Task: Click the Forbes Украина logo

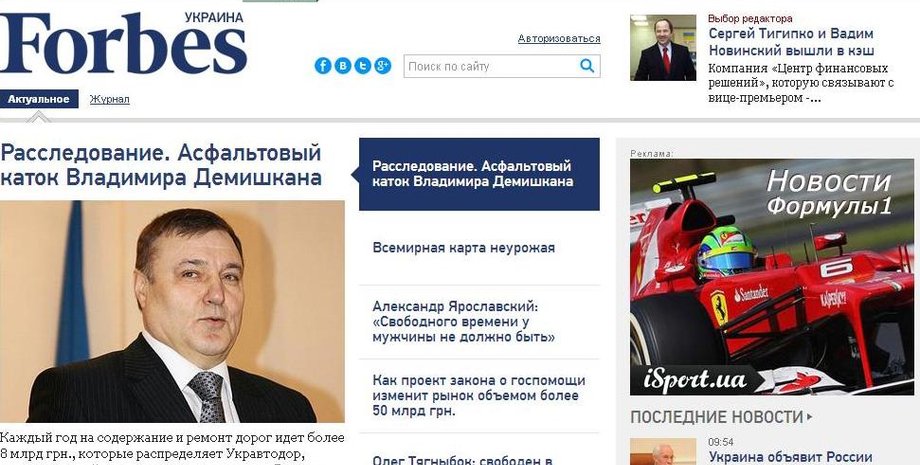Action: 123,43
